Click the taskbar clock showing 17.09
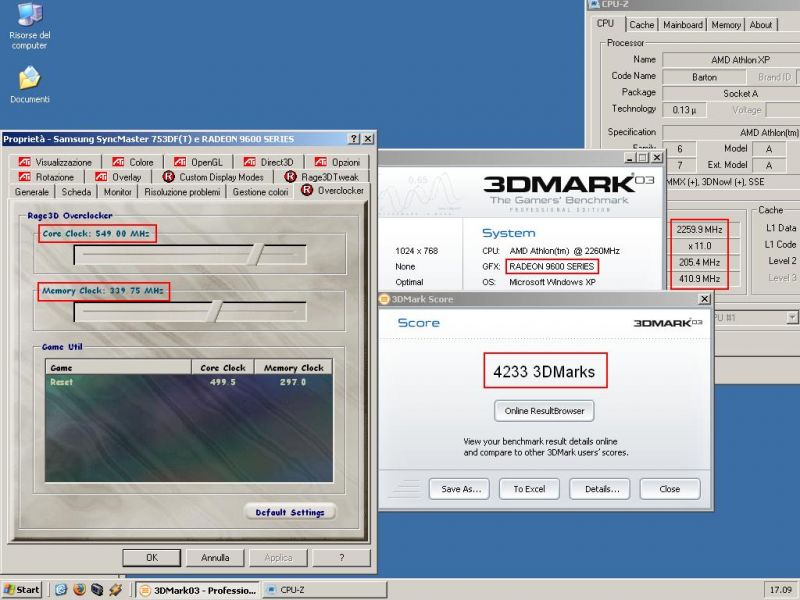Viewport: 800px width, 600px height. pos(780,590)
